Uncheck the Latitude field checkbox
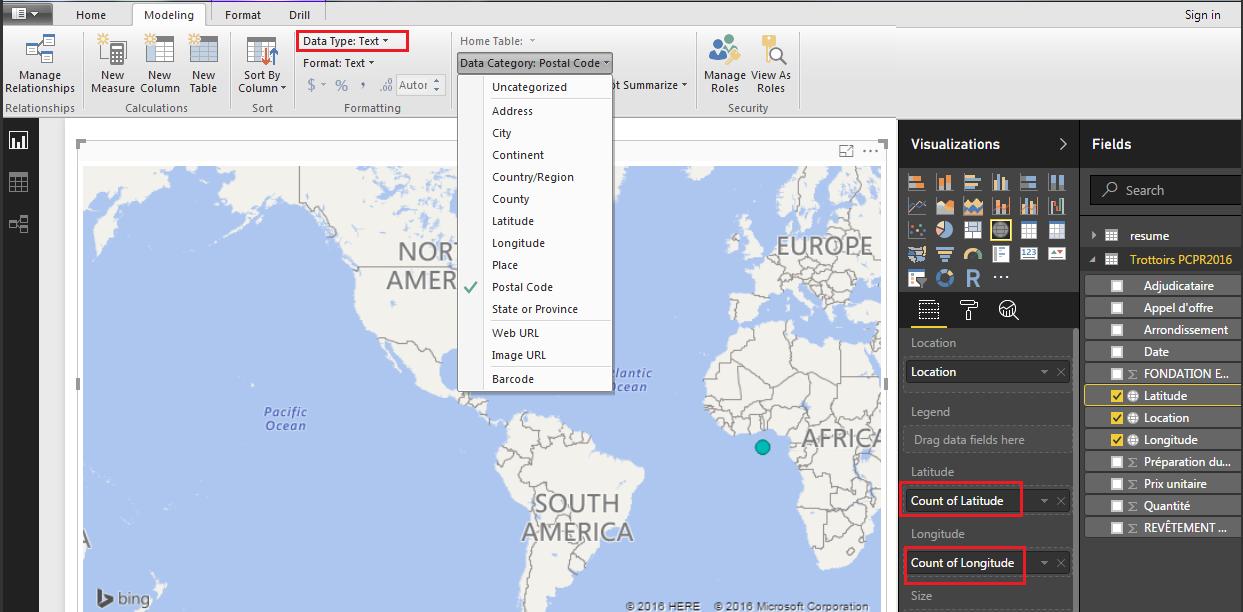Viewport: 1243px width, 612px height. point(1117,396)
